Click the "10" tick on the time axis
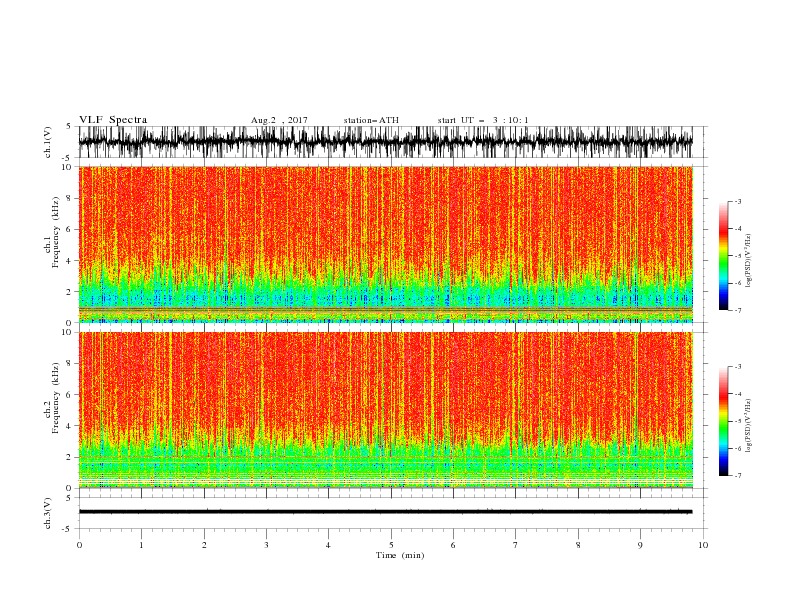 pos(703,545)
